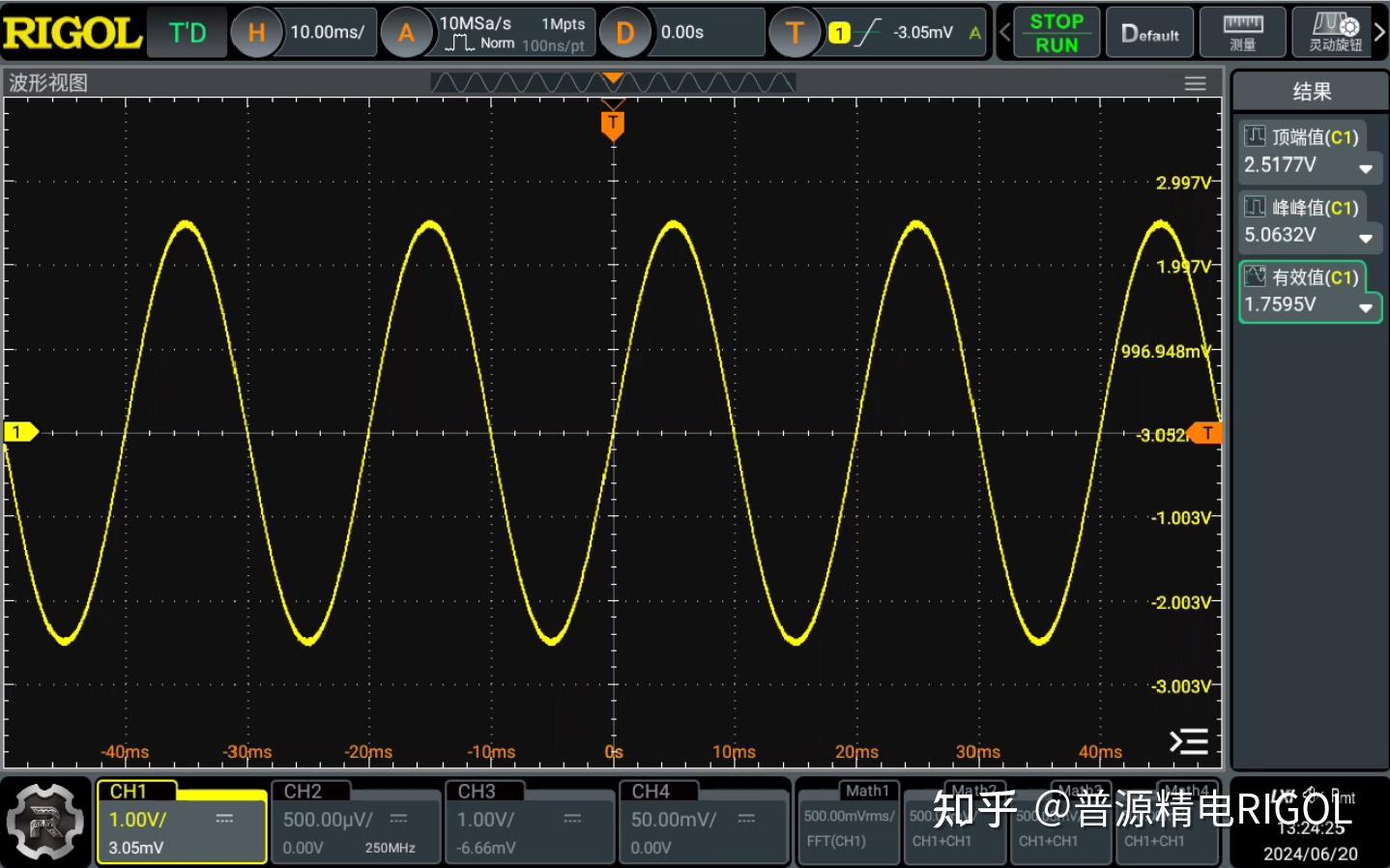
Task: Open the 灵动旋钮 flex knob icon
Action: coord(1335,32)
